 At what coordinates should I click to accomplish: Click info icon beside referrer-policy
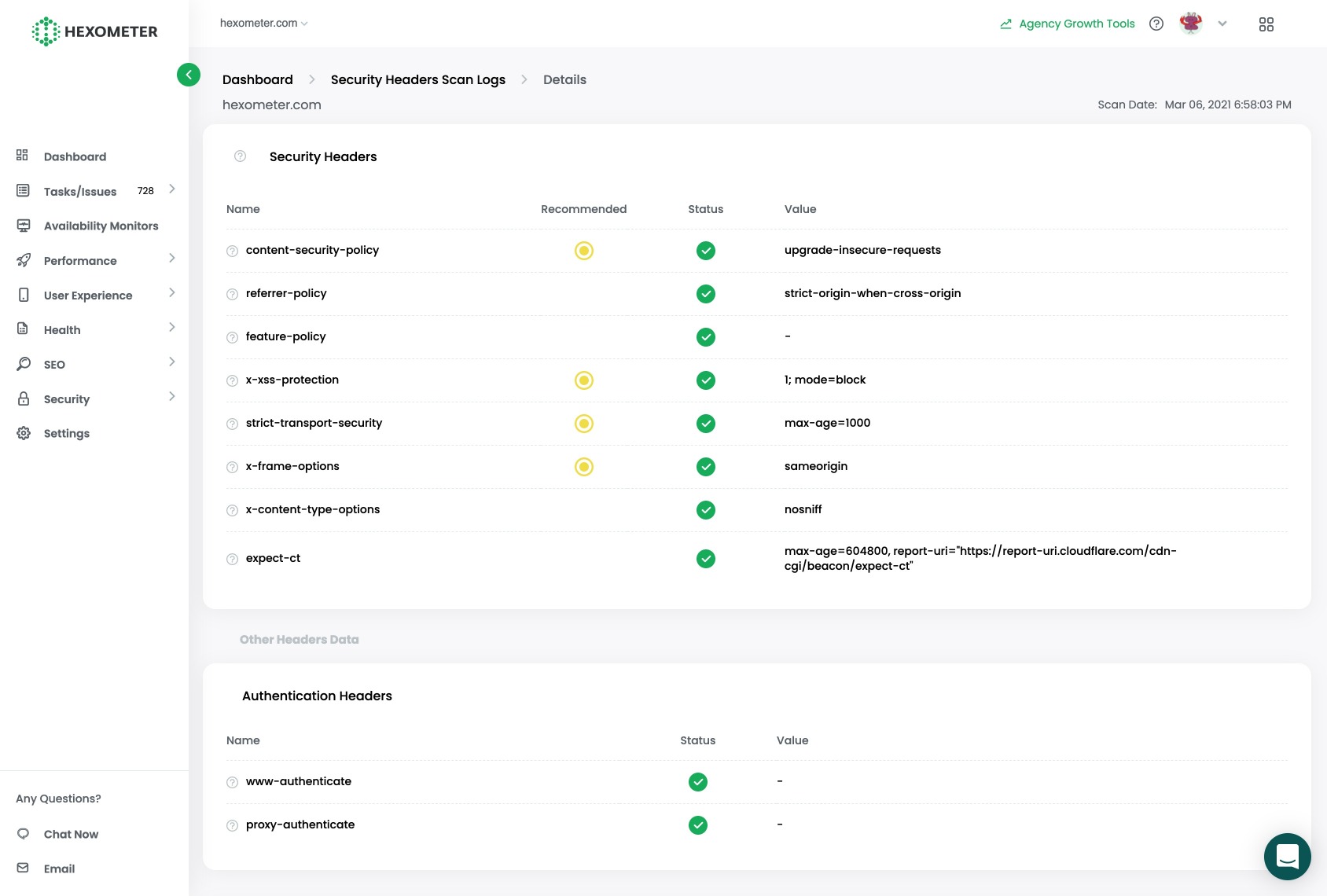(233, 295)
